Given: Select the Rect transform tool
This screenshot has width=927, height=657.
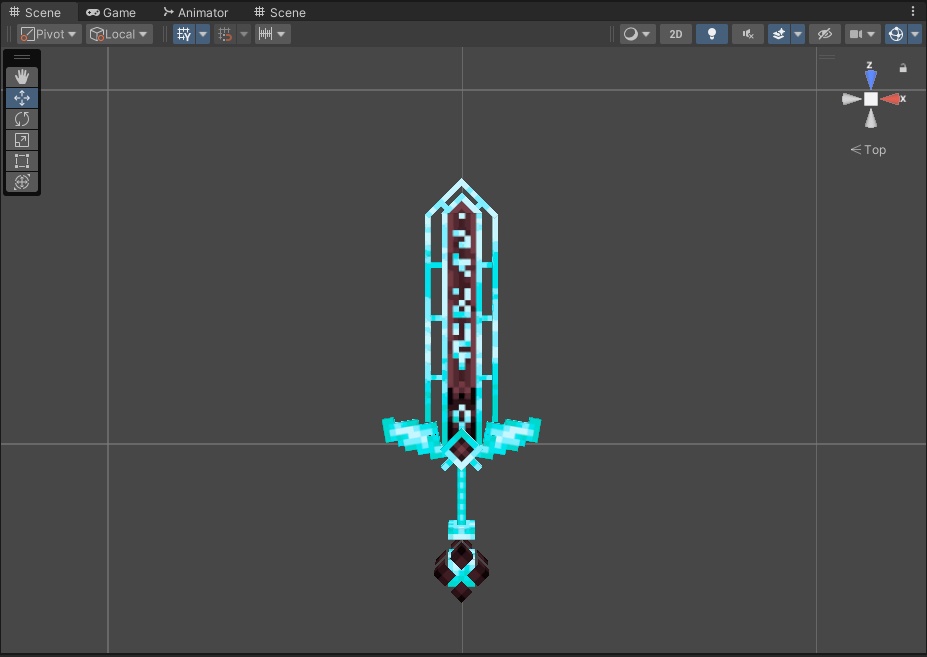Looking at the screenshot, I should click(22, 161).
